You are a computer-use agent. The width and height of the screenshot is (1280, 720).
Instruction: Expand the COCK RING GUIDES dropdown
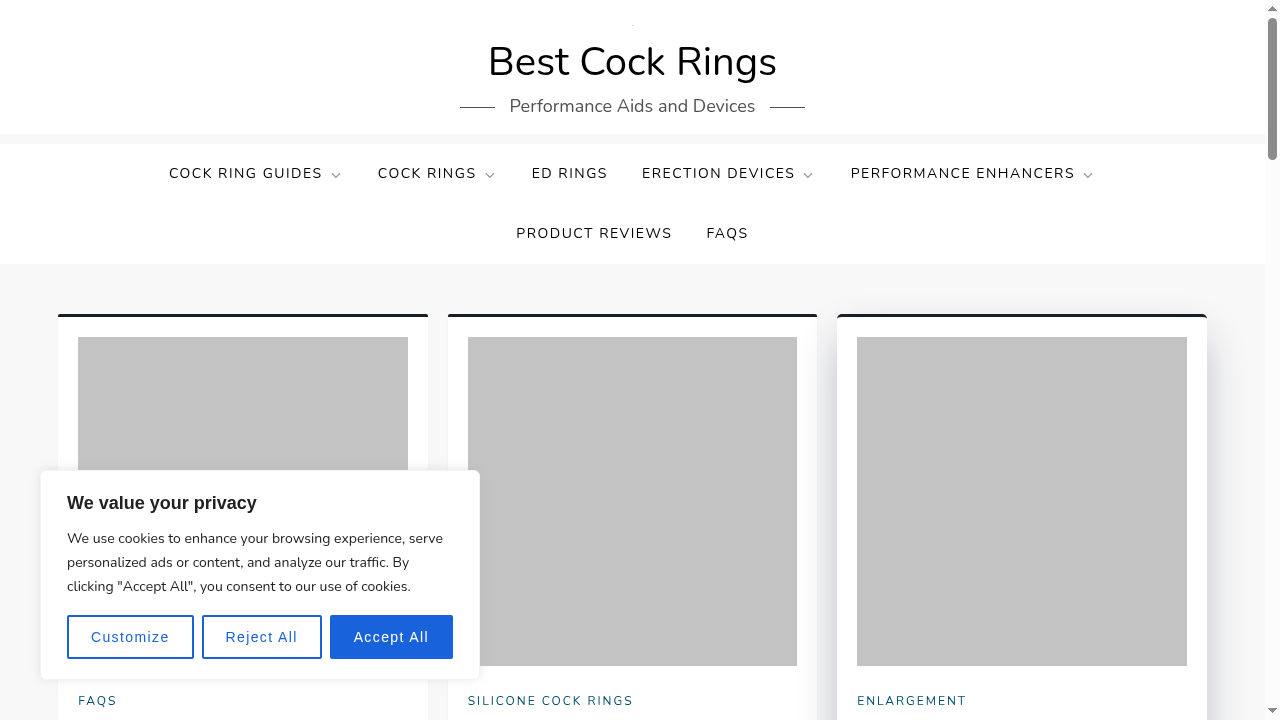[246, 173]
